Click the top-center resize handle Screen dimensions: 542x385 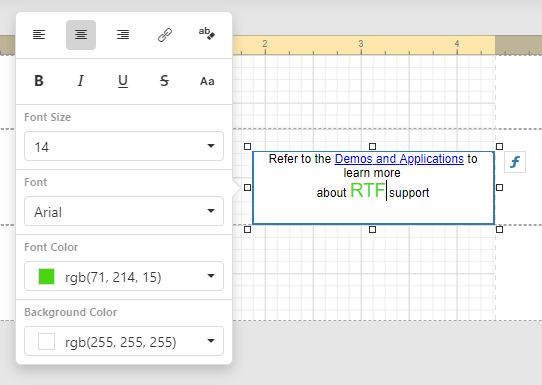[x=372, y=147]
